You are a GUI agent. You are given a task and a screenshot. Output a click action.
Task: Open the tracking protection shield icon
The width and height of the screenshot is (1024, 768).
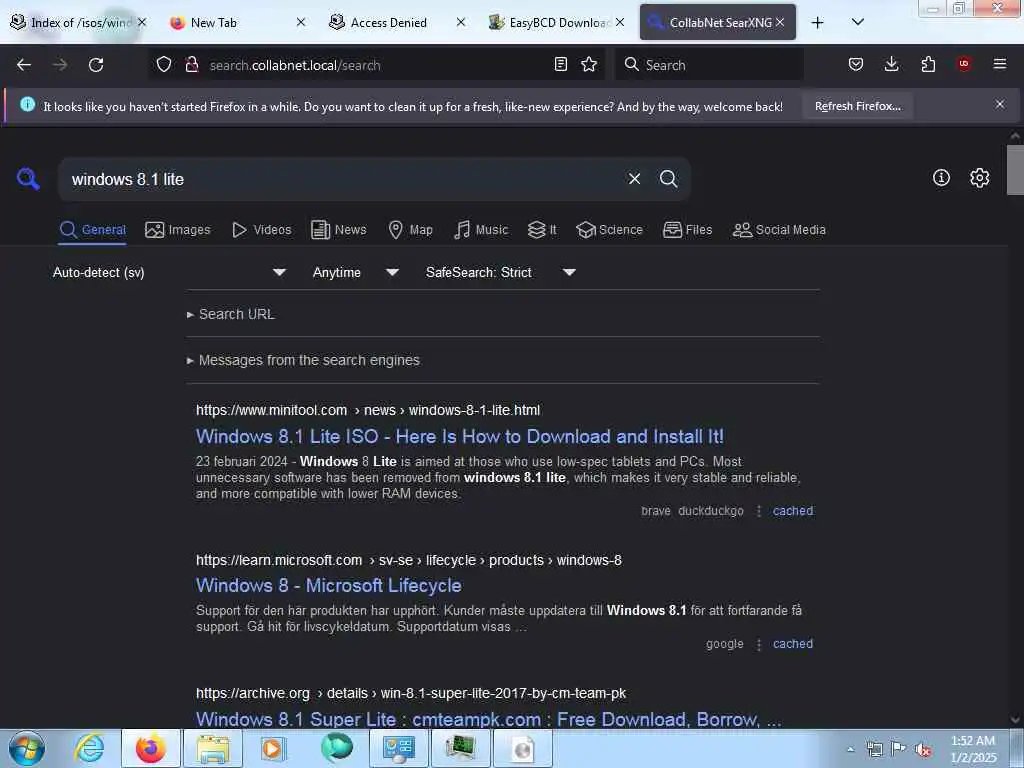point(164,64)
